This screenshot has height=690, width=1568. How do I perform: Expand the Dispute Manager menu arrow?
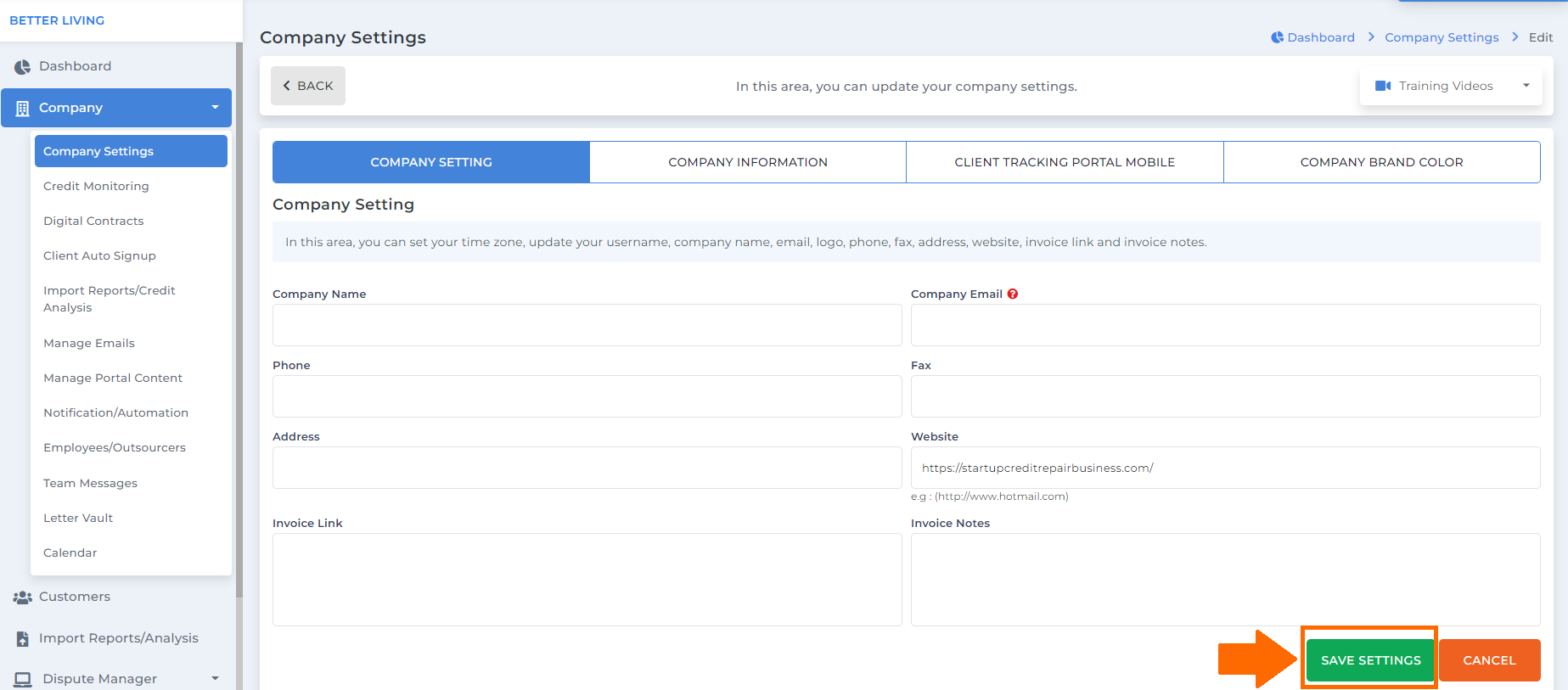pyautogui.click(x=215, y=679)
